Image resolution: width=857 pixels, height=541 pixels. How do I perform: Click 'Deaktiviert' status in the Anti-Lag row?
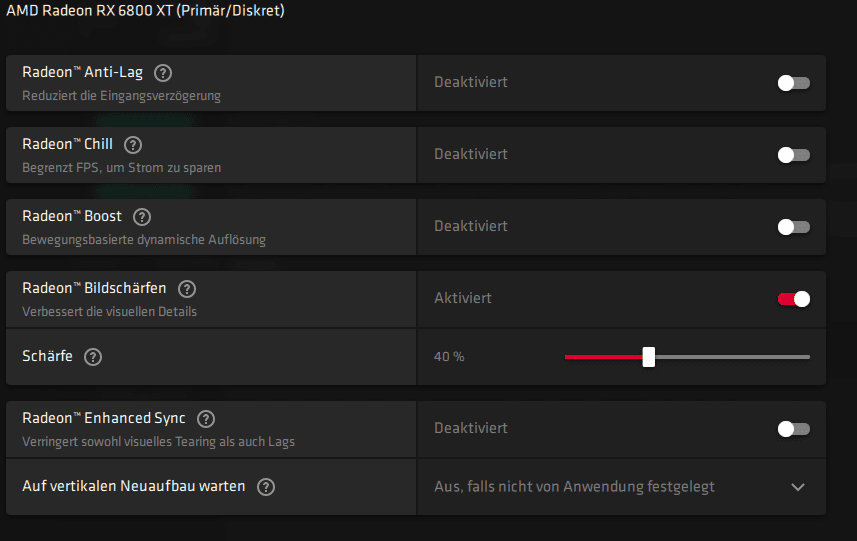click(471, 83)
